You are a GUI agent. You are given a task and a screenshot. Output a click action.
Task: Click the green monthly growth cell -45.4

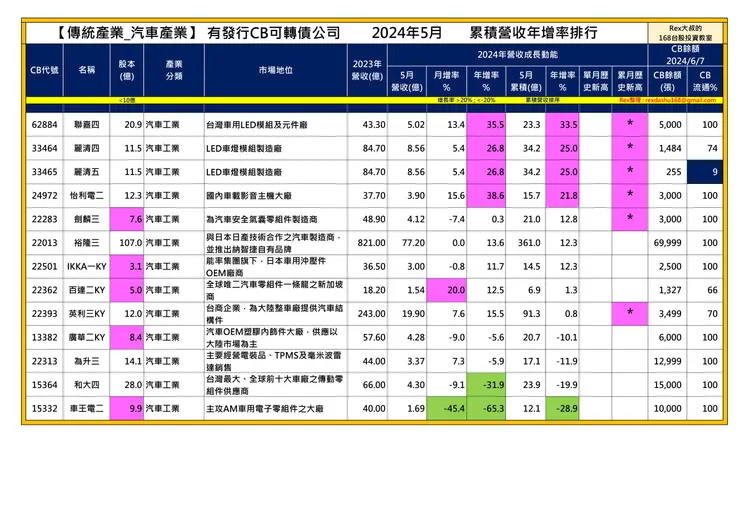(x=446, y=408)
